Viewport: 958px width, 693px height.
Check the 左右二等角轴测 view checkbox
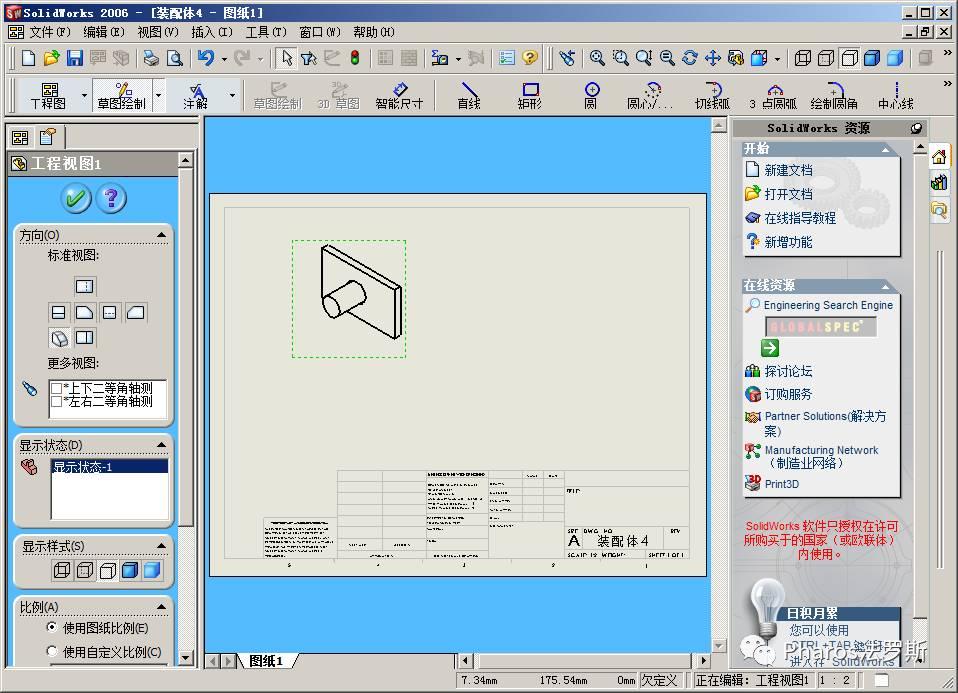tap(57, 402)
